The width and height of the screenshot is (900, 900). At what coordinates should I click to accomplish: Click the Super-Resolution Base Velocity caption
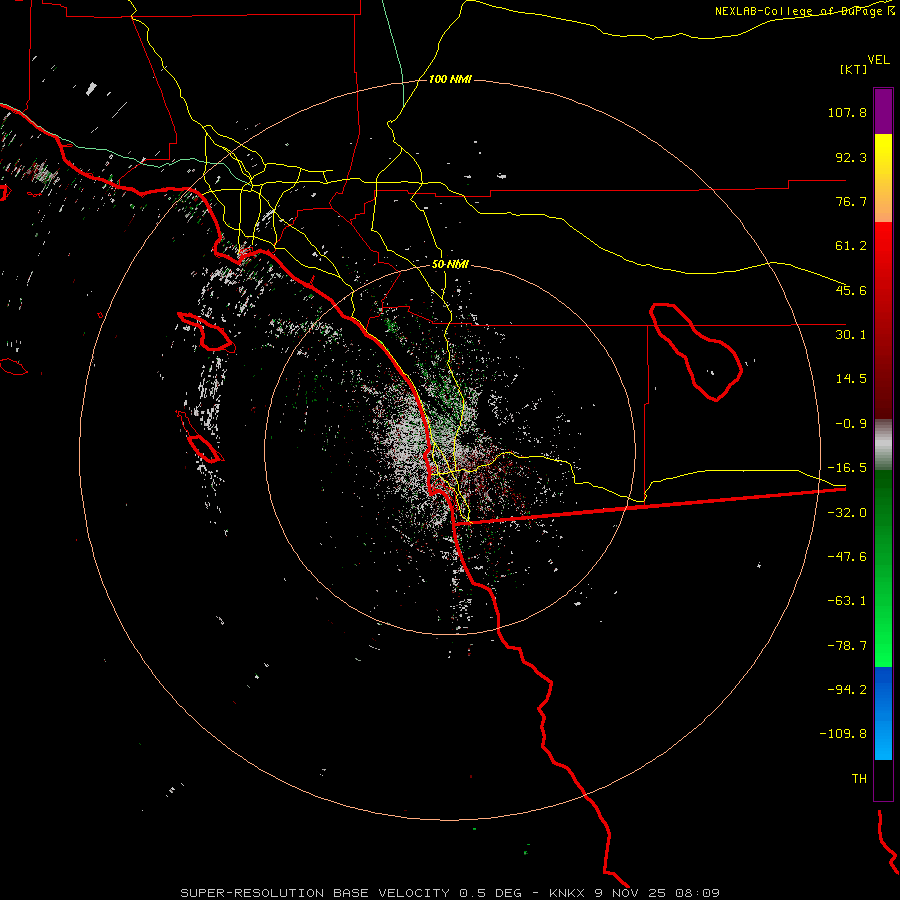(x=450, y=893)
